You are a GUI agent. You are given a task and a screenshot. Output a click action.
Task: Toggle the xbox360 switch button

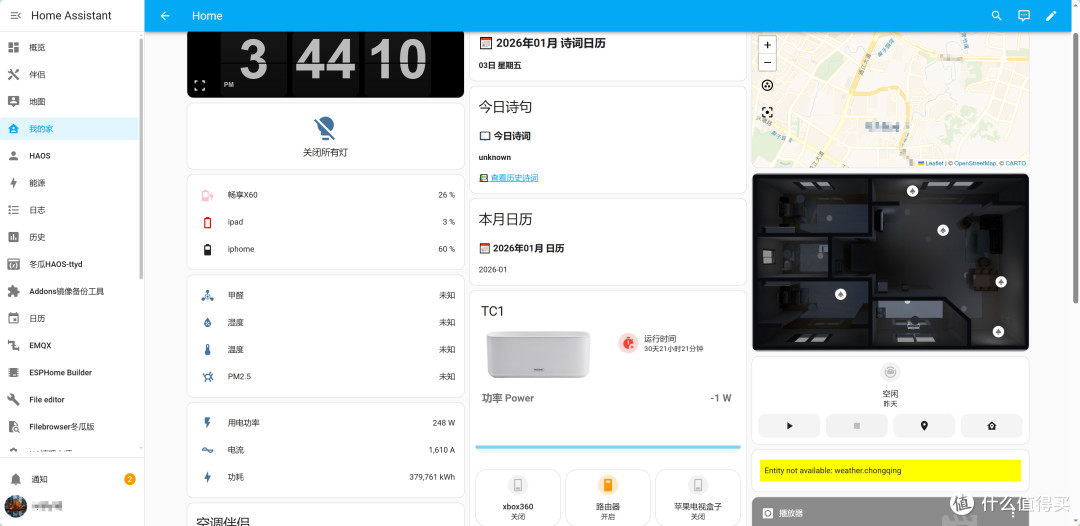pyautogui.click(x=518, y=496)
